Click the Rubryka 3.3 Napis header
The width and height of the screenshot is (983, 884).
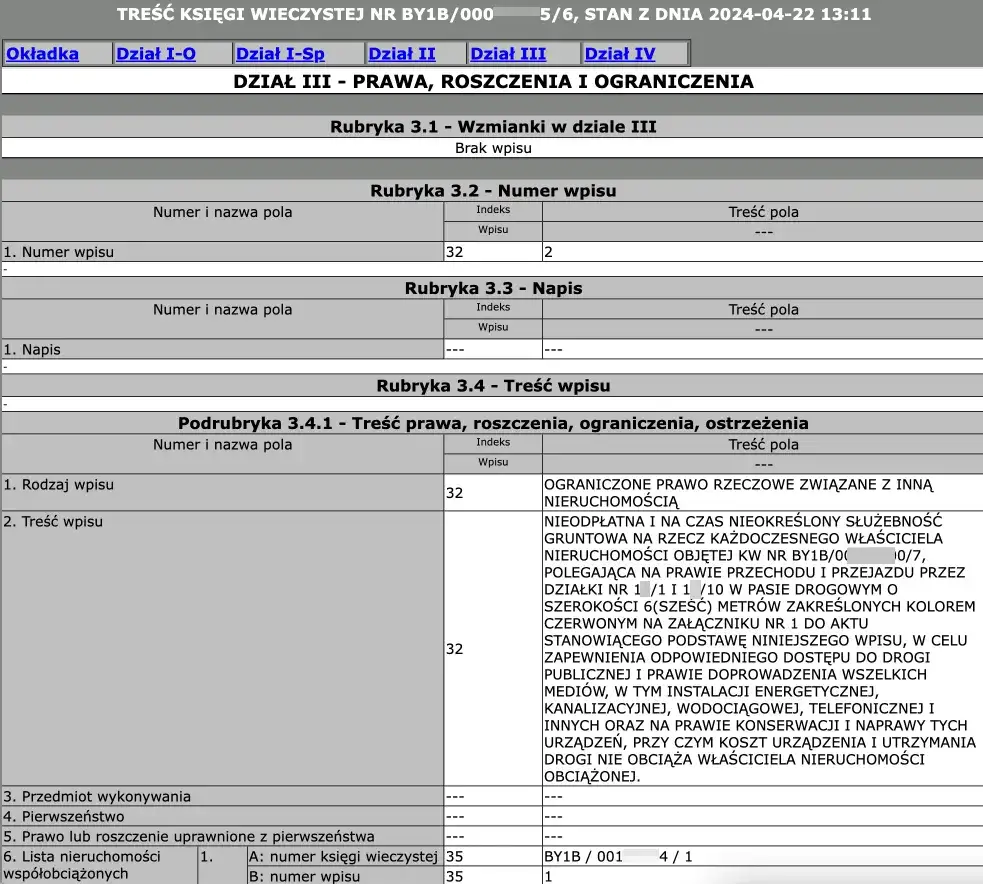click(493, 288)
